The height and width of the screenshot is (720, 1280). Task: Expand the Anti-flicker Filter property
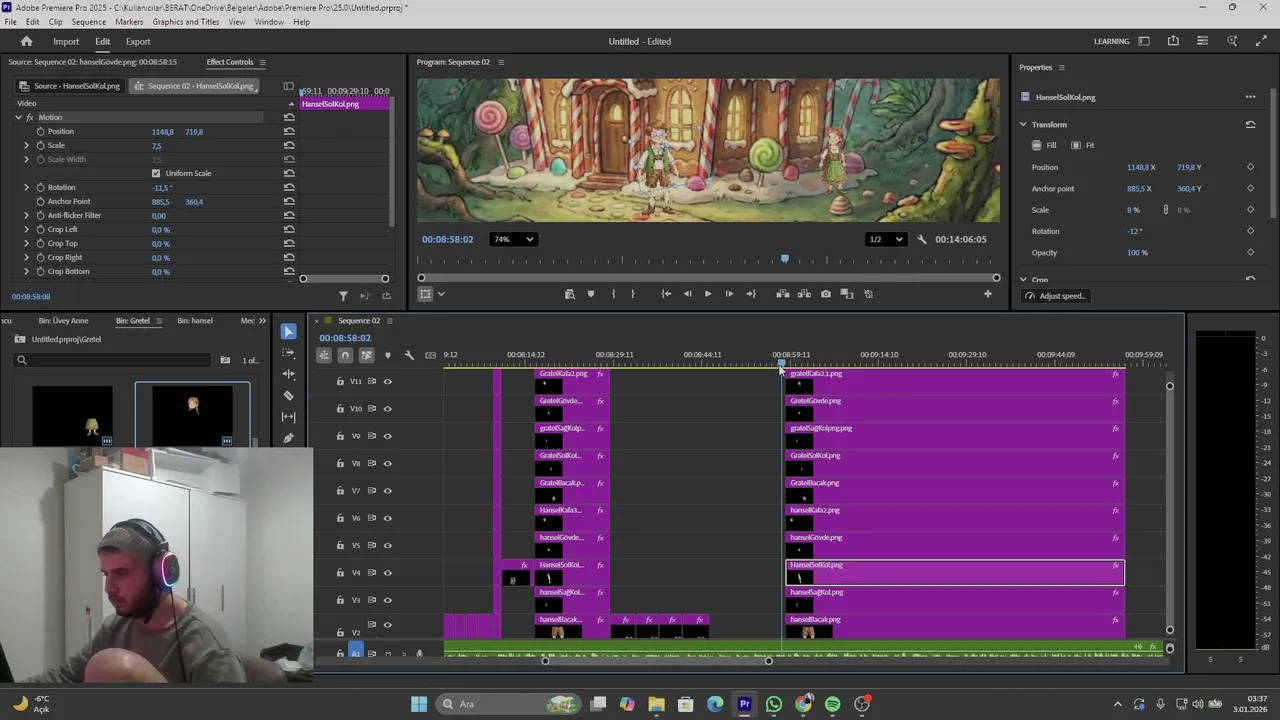coord(27,216)
